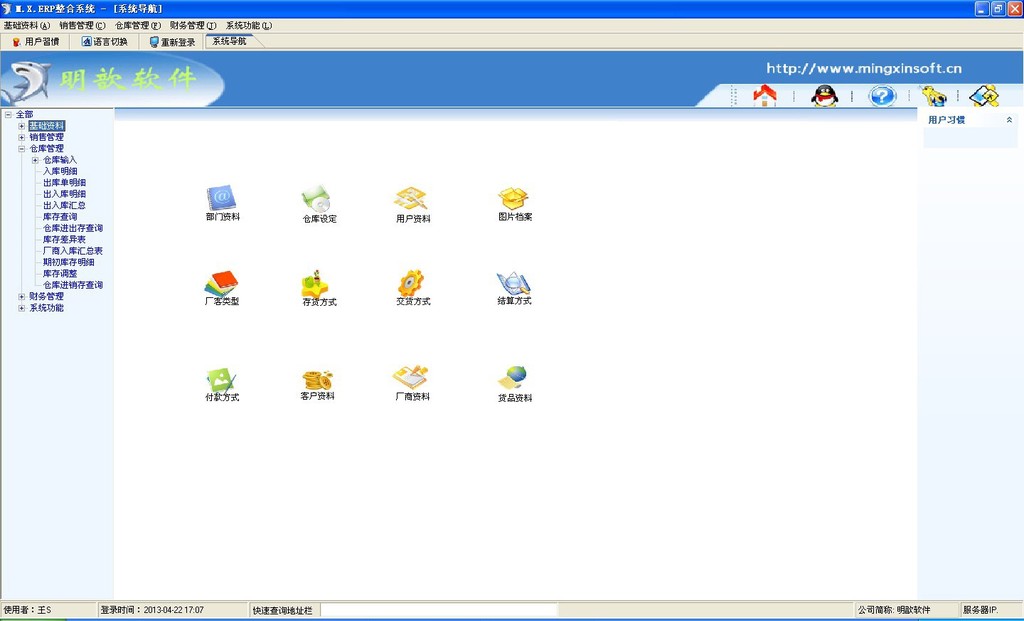Click the blue question mark help icon
This screenshot has height=621, width=1024.
[881, 96]
